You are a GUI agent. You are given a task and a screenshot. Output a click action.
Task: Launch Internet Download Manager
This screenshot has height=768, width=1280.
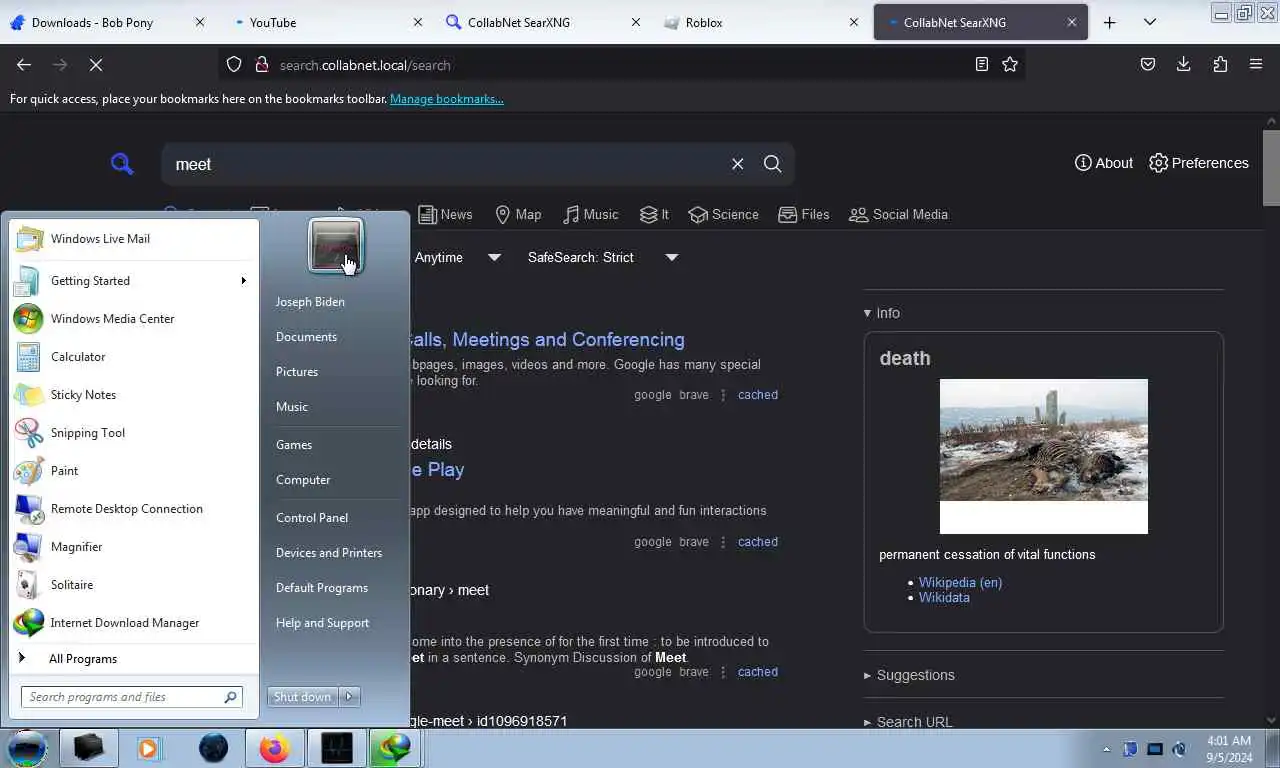pos(134,623)
